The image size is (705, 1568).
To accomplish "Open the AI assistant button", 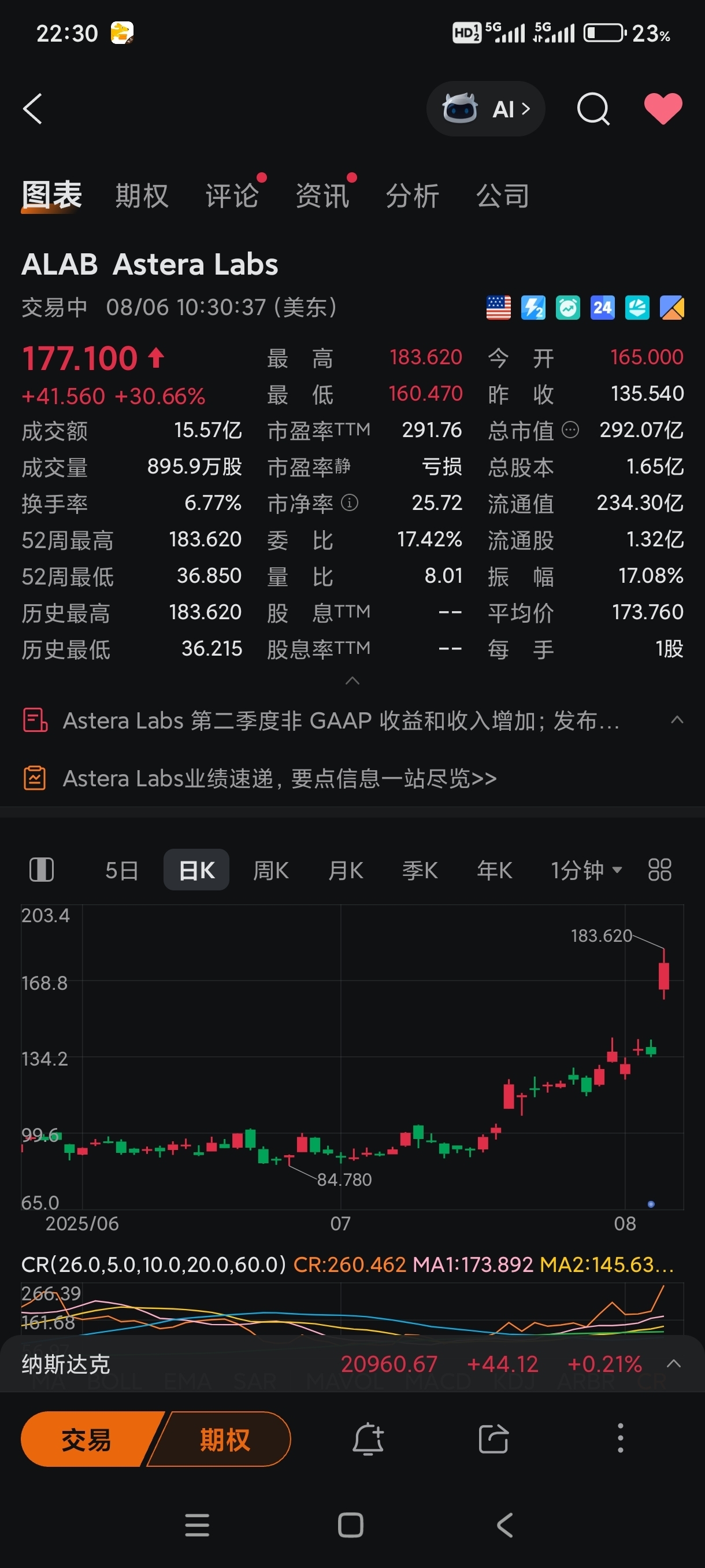I will tap(485, 109).
